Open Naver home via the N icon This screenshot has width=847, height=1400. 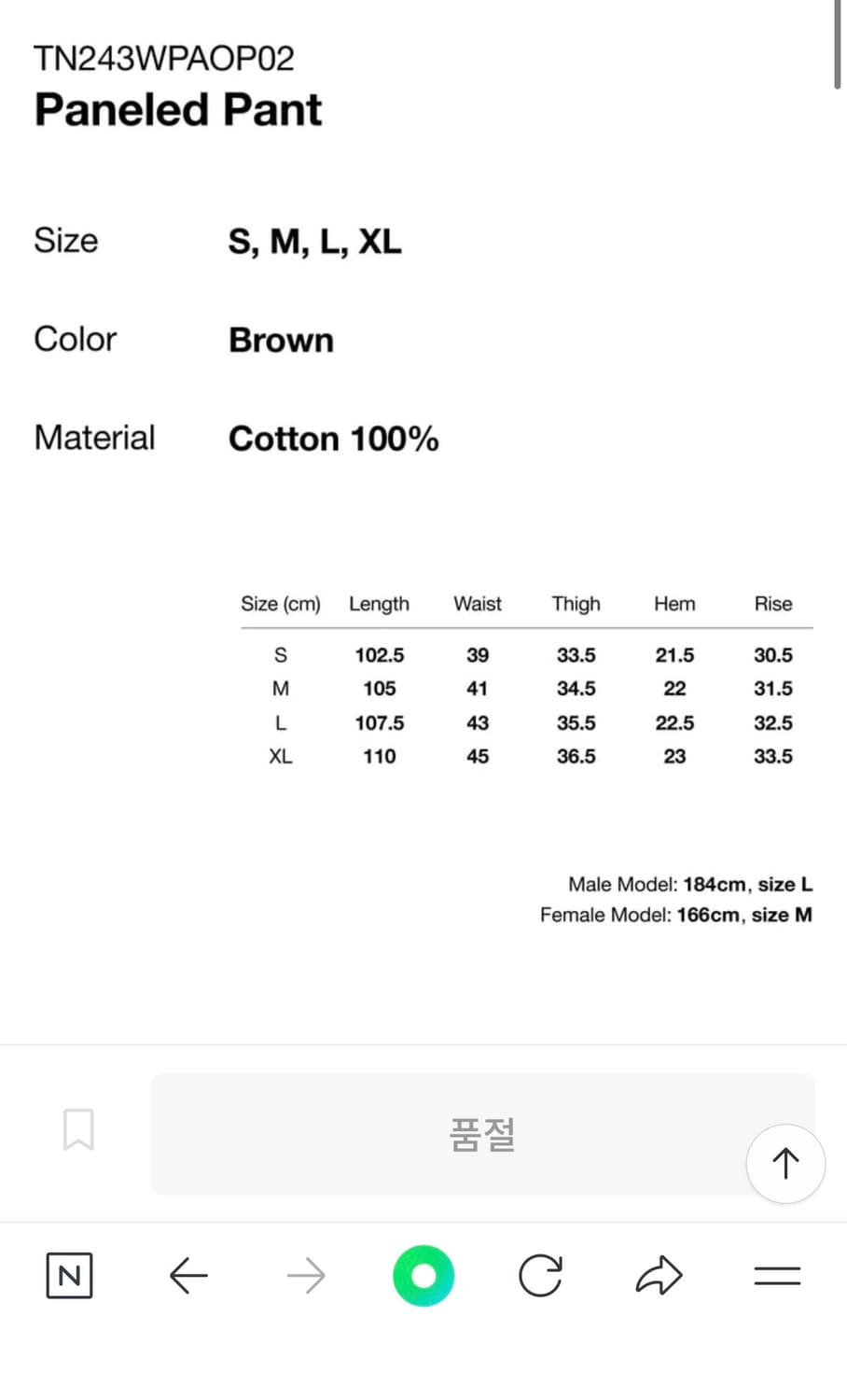pos(69,1275)
